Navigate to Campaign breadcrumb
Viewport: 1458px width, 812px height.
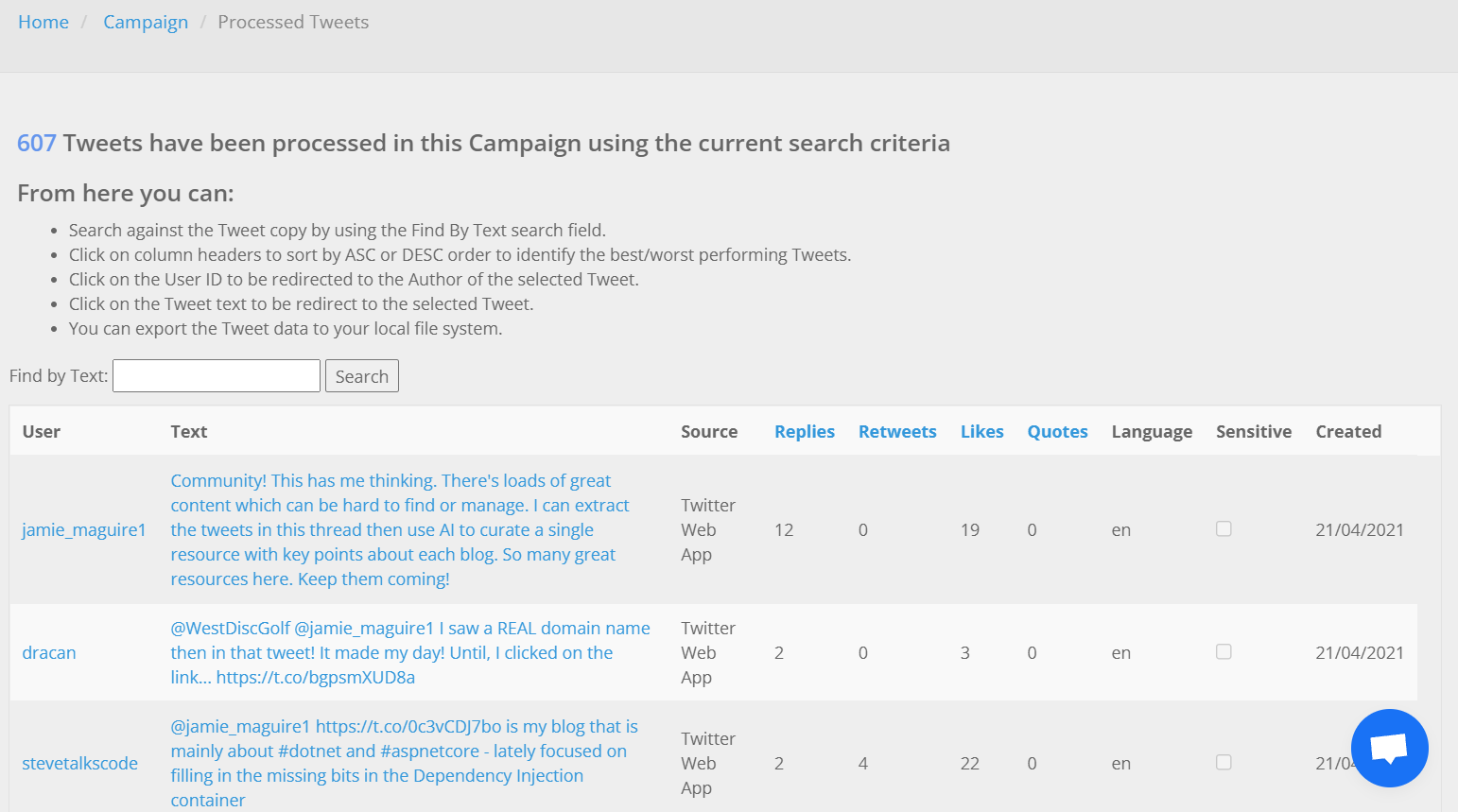pyautogui.click(x=146, y=23)
